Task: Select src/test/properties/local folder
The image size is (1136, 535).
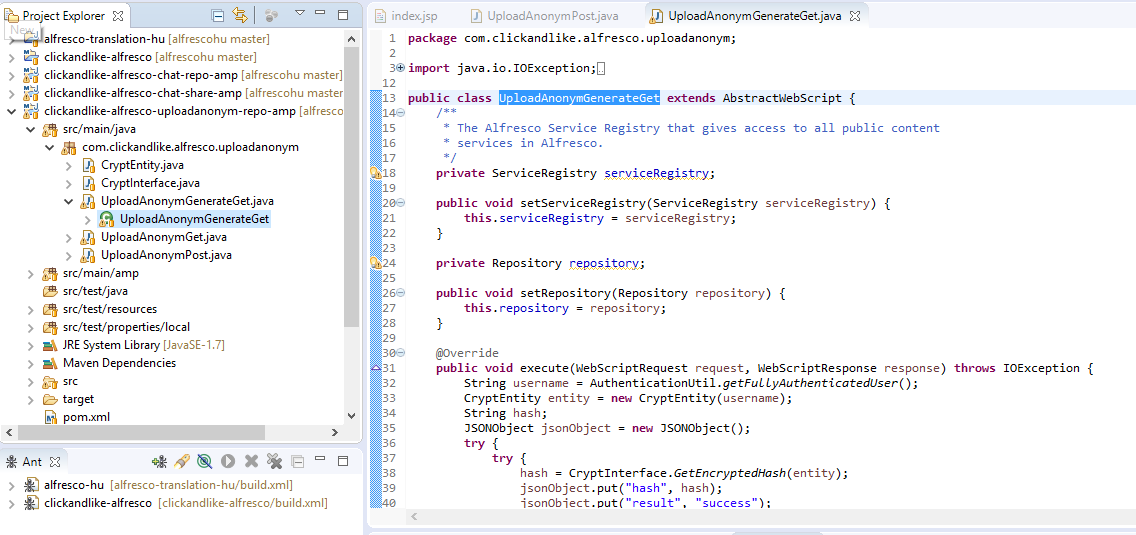Action: (126, 327)
